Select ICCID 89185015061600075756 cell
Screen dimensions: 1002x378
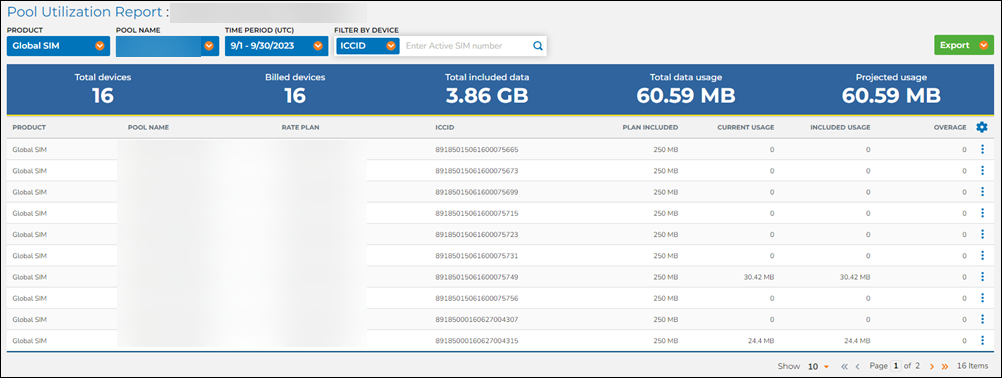(476, 298)
